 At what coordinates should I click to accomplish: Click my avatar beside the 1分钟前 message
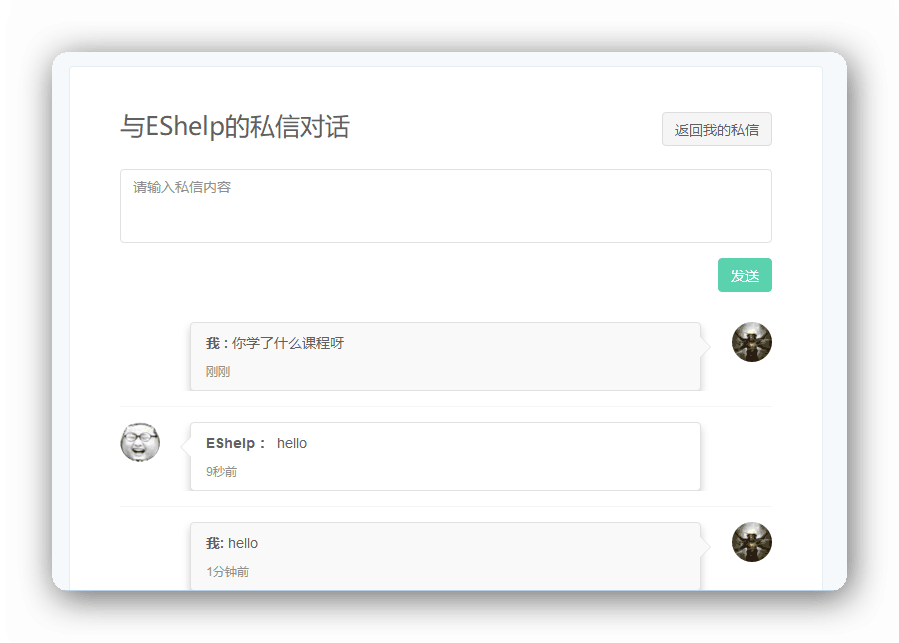[x=751, y=542]
